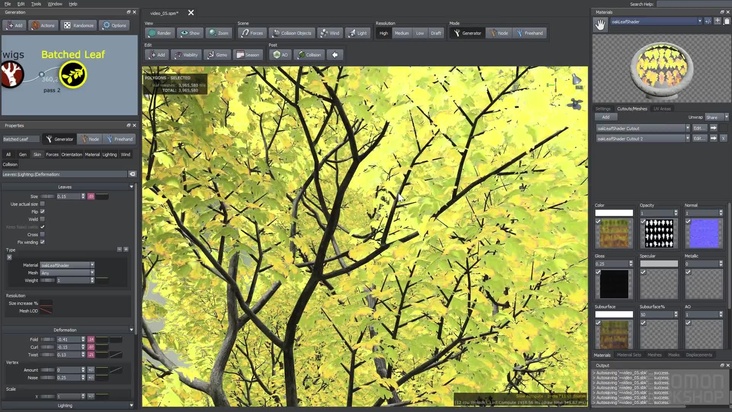Toggle the AO post button
The height and width of the screenshot is (412, 732).
[x=280, y=55]
